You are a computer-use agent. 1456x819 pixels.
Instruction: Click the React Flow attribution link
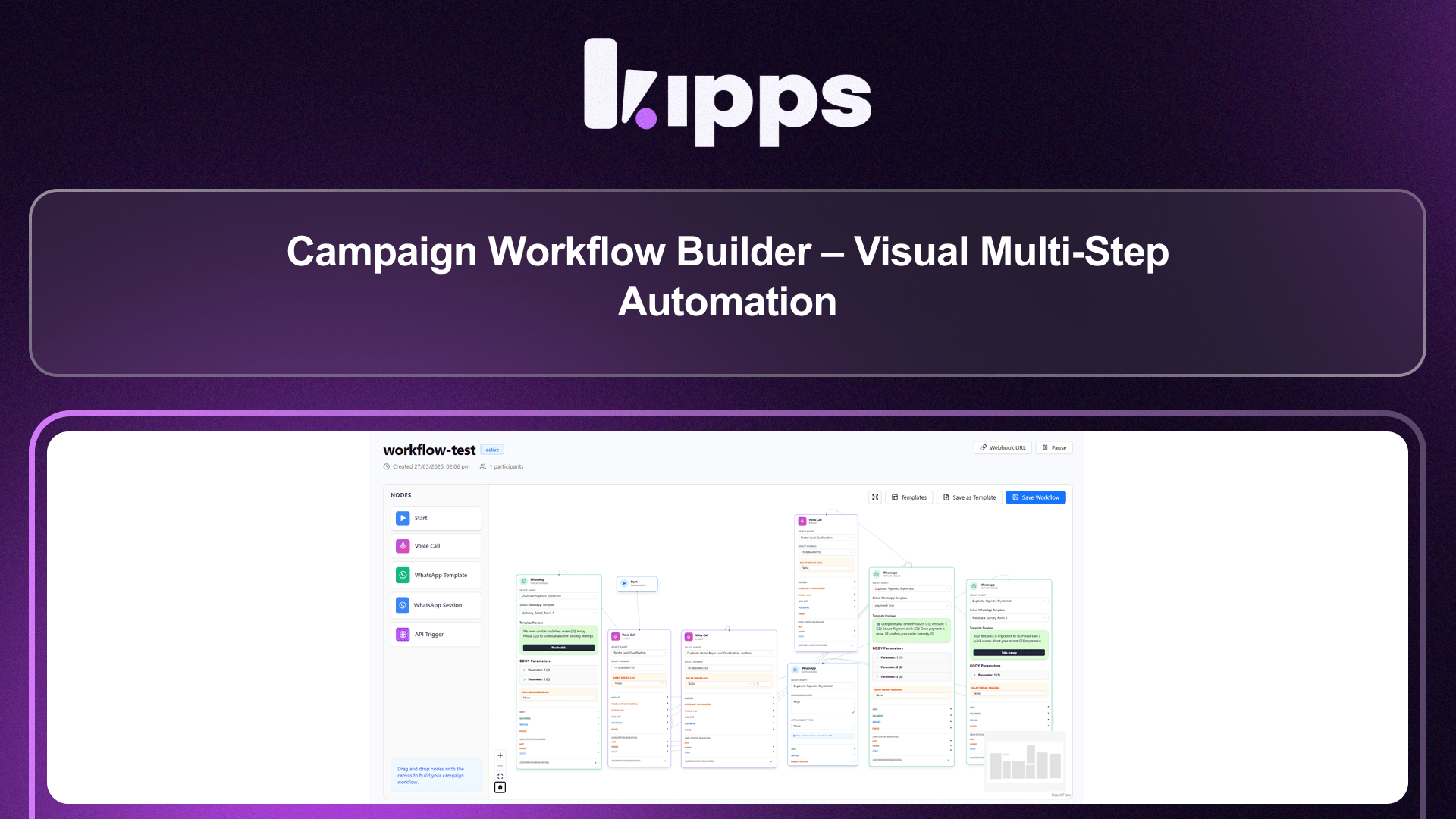coord(1061,795)
